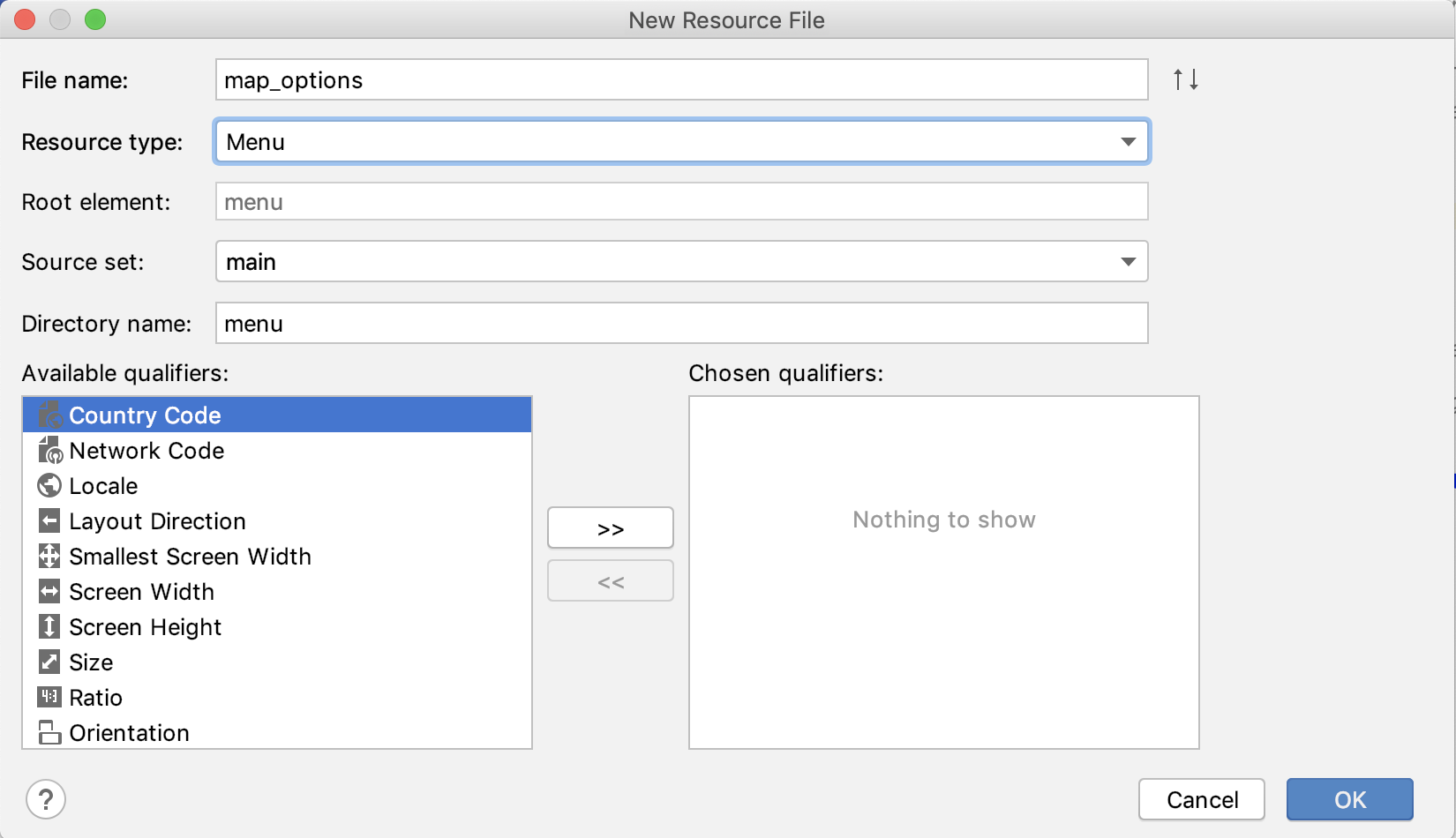
Task: Select the Size qualifier icon
Action: (x=49, y=662)
